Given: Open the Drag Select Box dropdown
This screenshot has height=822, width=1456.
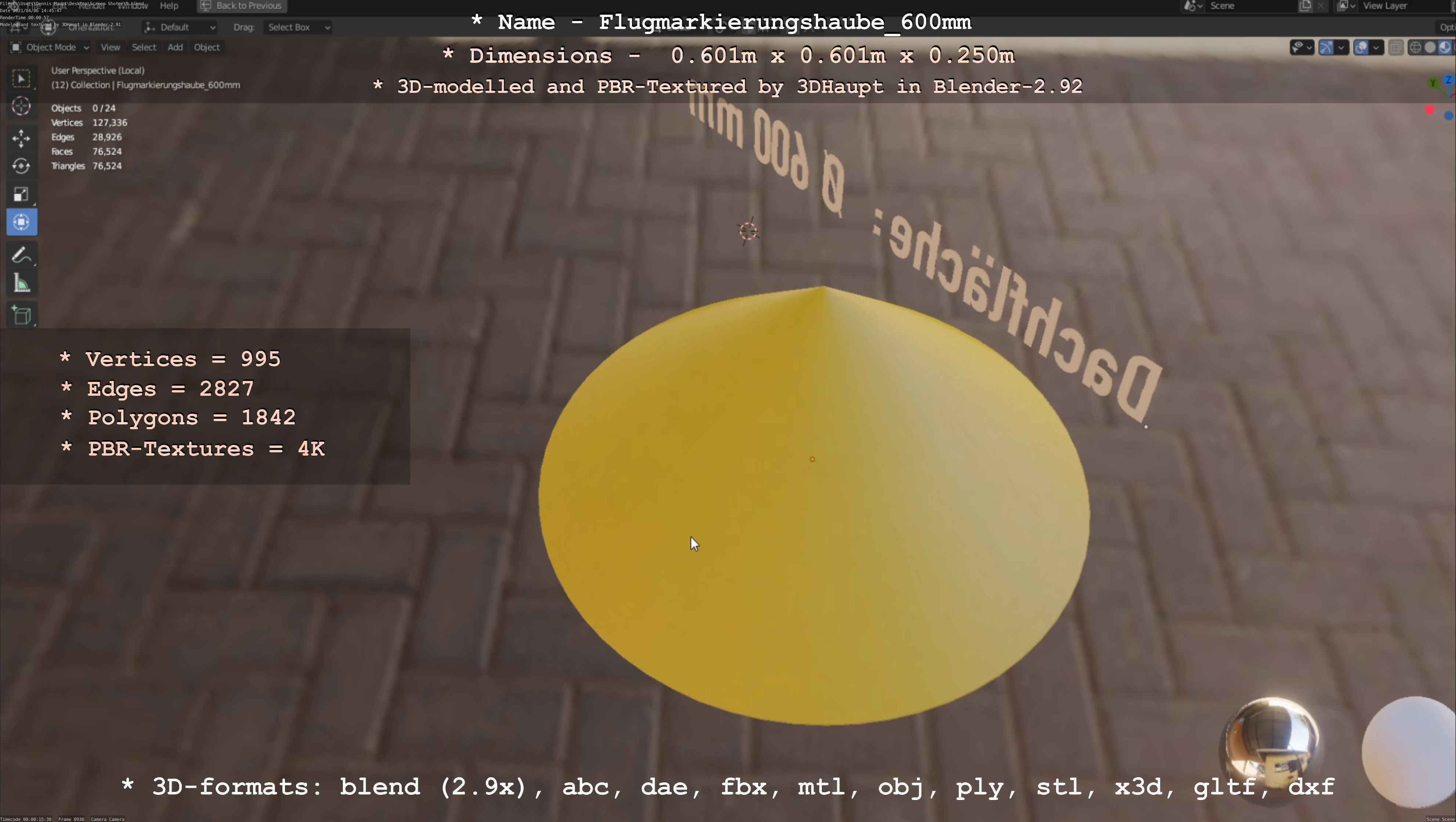Looking at the screenshot, I should pos(297,27).
